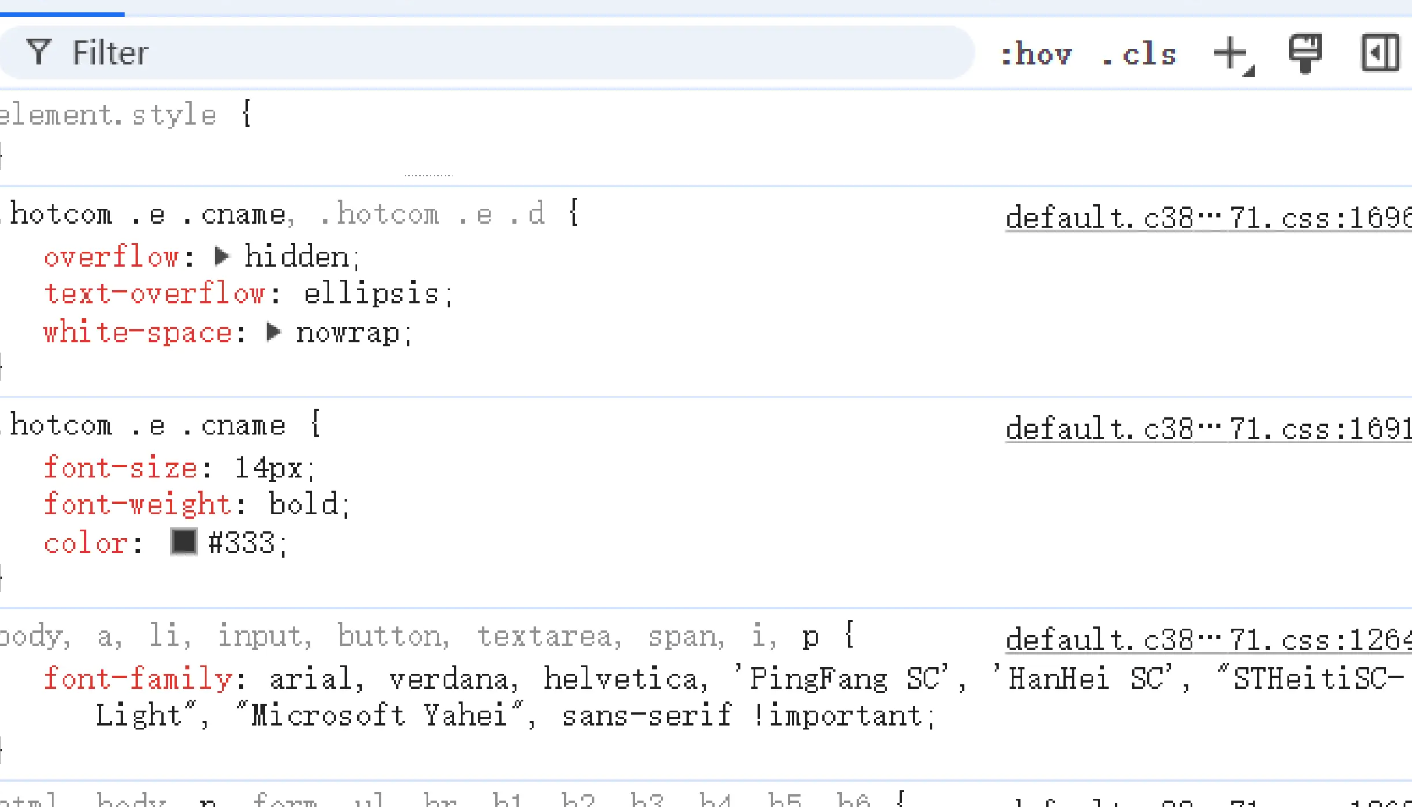This screenshot has height=807, width=1412.
Task: Toggle the computed styles sidebar icon
Action: tap(1380, 53)
